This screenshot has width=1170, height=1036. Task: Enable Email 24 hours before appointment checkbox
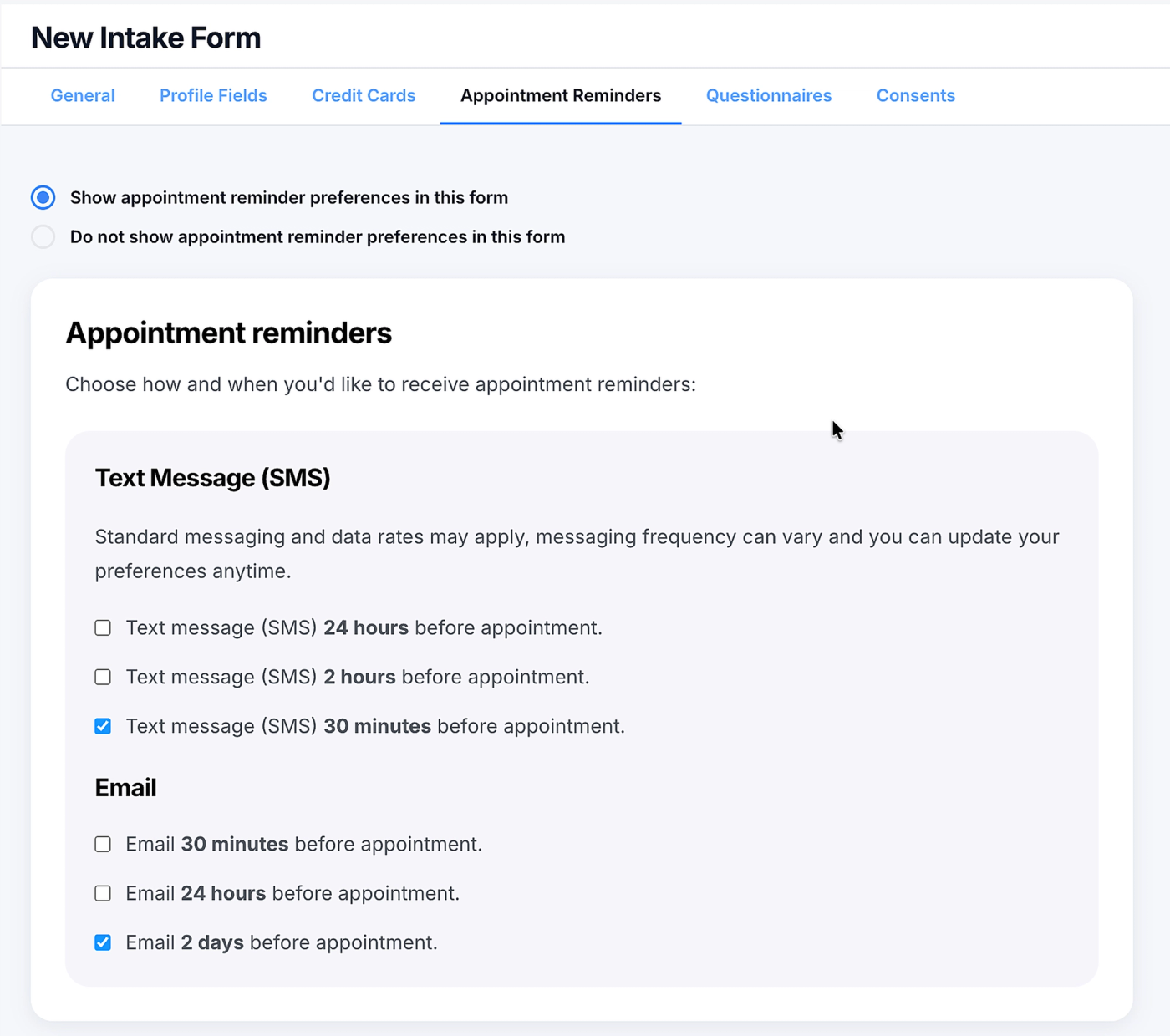103,893
